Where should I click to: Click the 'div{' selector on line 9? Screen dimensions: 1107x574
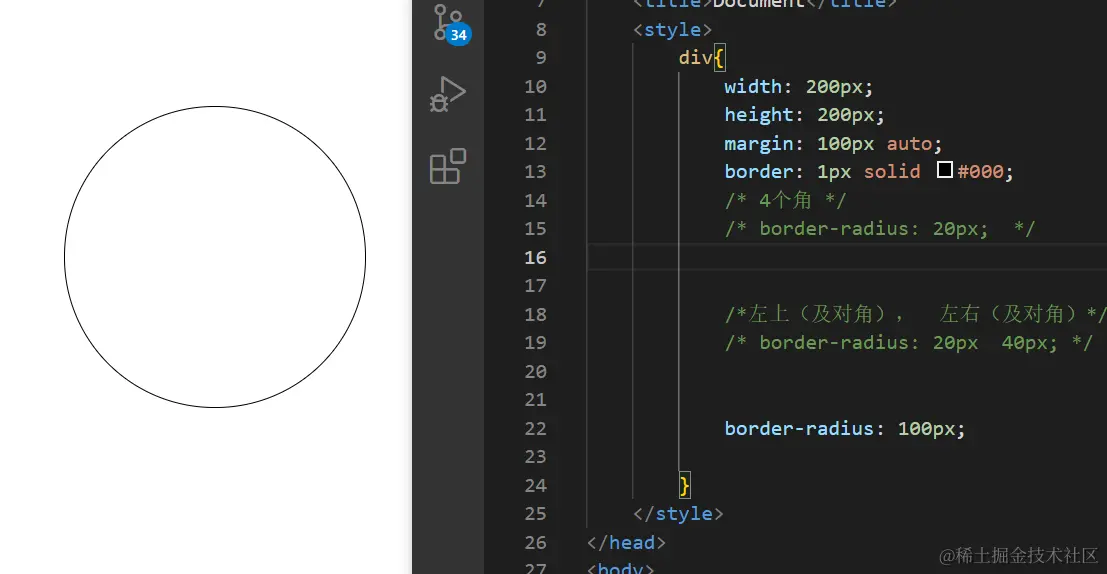click(702, 58)
